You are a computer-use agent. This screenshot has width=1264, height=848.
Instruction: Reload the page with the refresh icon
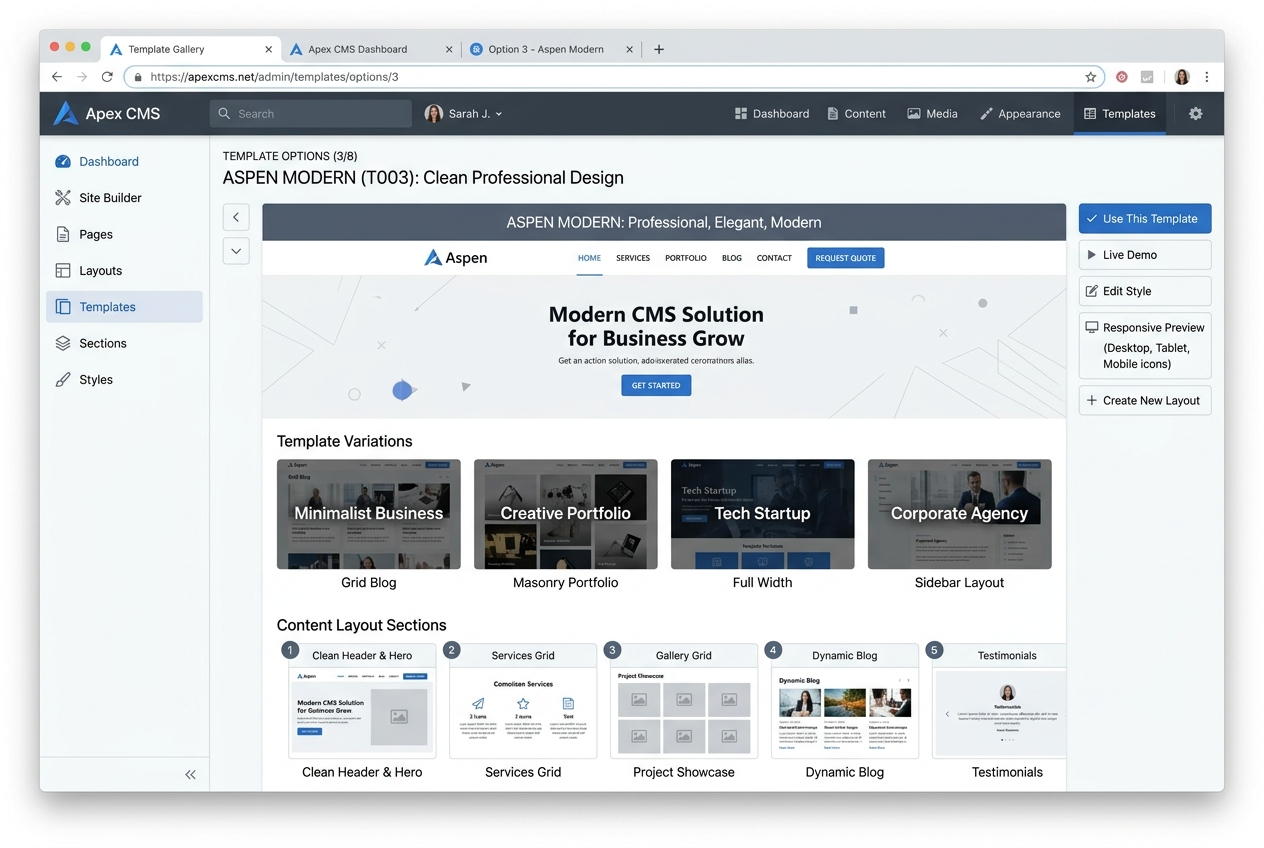(107, 77)
